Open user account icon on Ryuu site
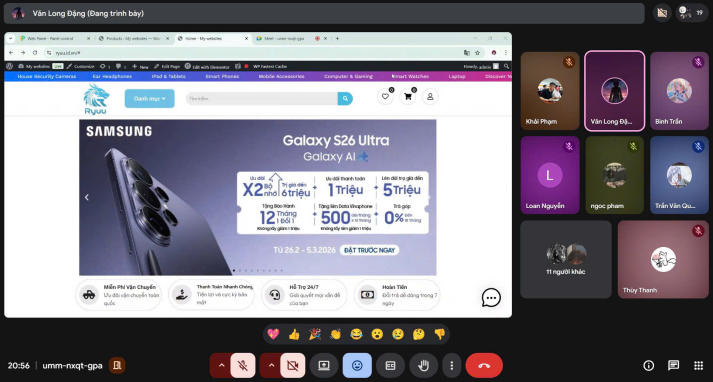 tap(430, 96)
